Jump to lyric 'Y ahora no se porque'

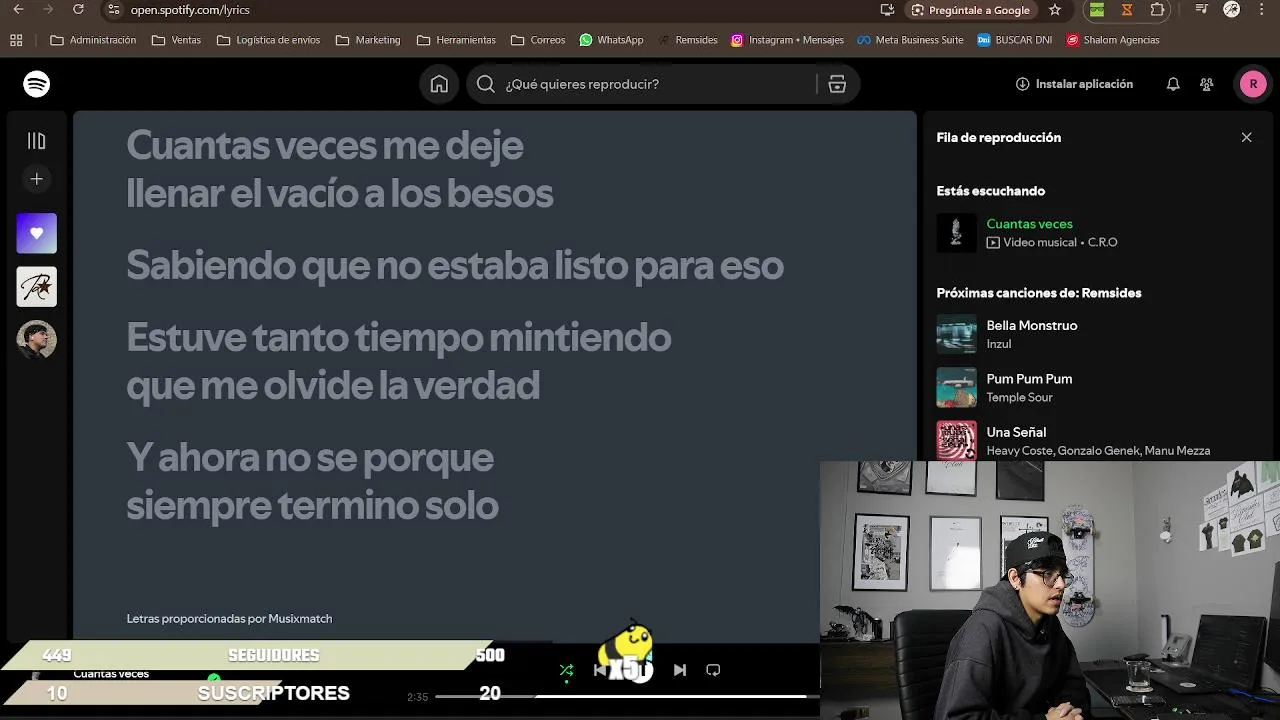pos(310,458)
